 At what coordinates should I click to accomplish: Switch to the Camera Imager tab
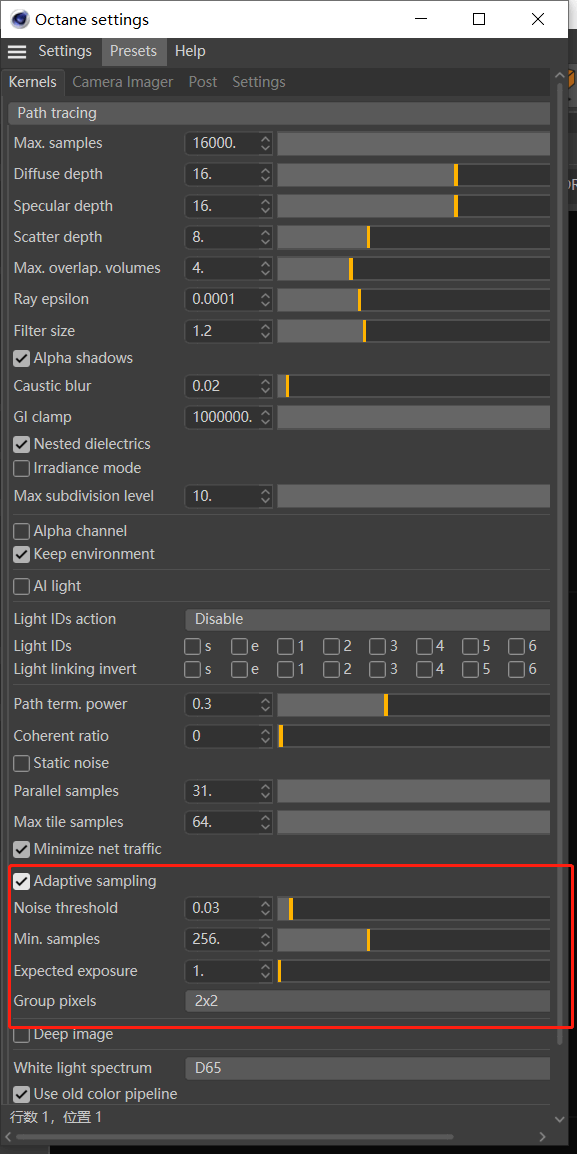[123, 82]
